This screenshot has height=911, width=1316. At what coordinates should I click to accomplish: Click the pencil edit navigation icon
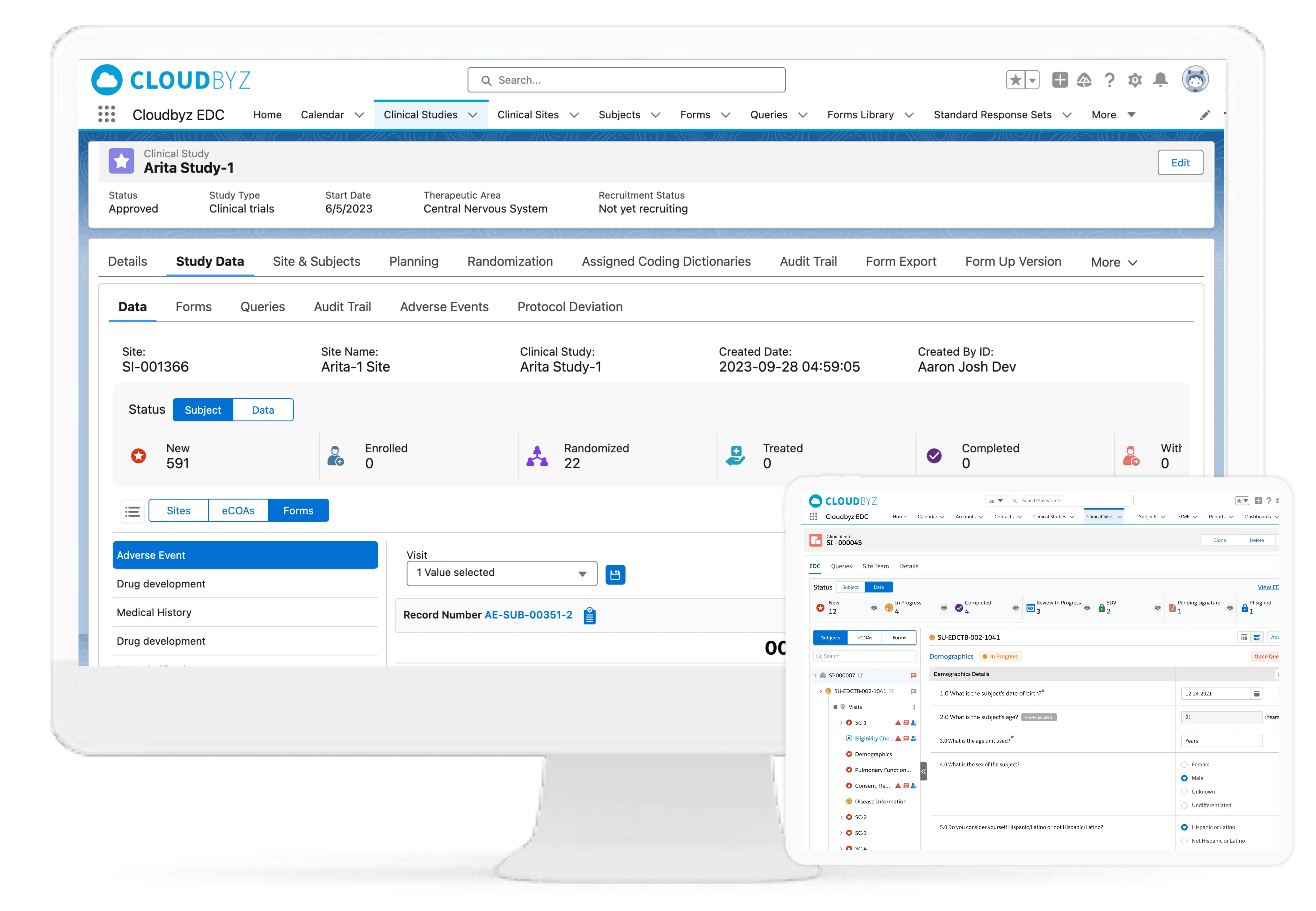[x=1205, y=115]
